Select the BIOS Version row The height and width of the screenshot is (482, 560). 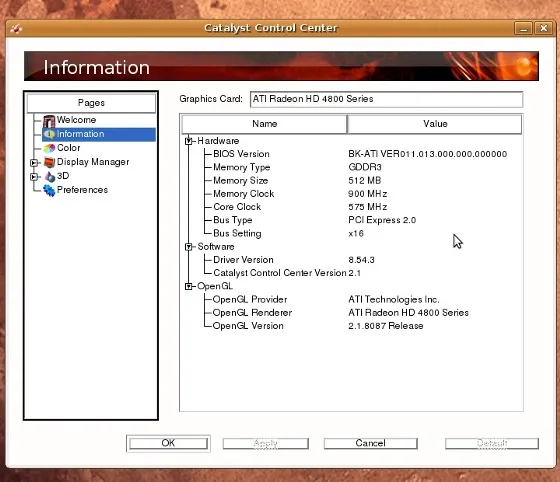click(x=241, y=154)
